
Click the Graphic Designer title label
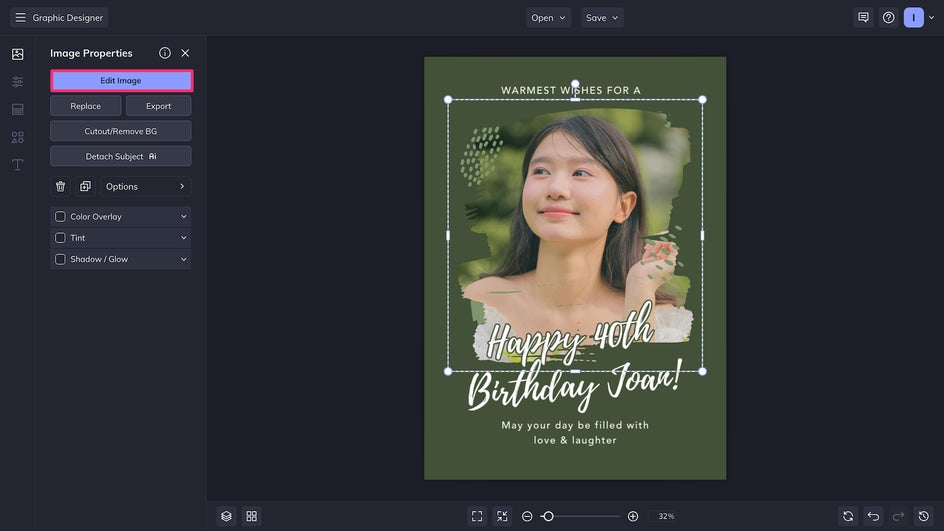click(x=67, y=17)
